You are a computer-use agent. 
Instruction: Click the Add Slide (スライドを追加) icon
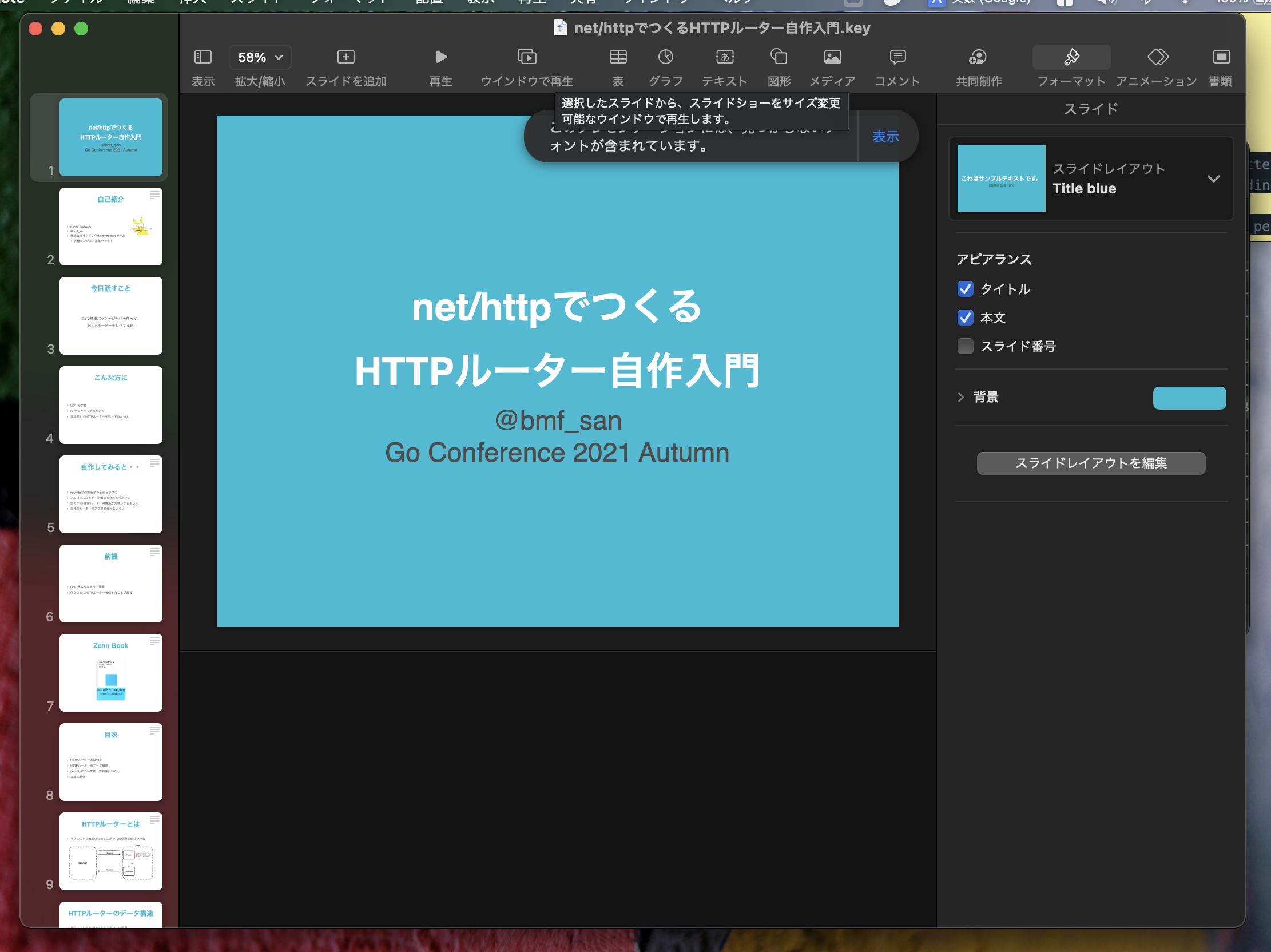[x=345, y=57]
